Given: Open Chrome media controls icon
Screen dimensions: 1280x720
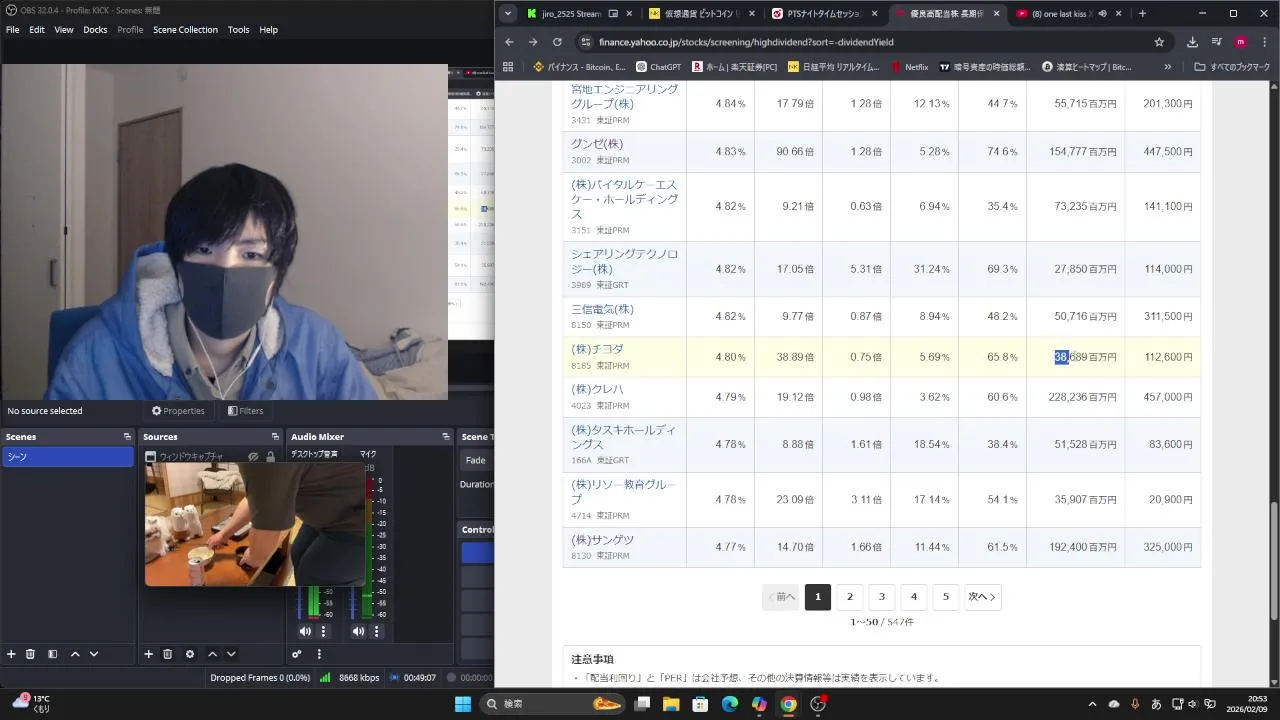Looking at the screenshot, I should tap(1217, 42).
